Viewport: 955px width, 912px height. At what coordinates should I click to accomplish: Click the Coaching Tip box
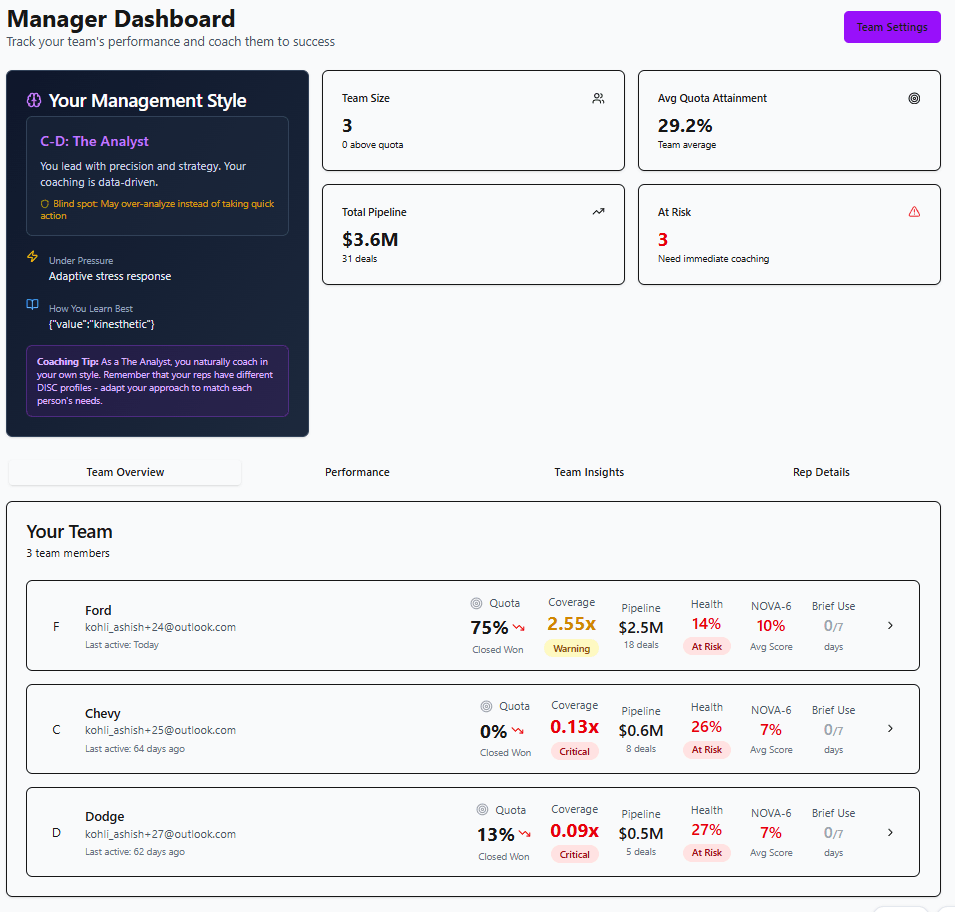[x=157, y=381]
